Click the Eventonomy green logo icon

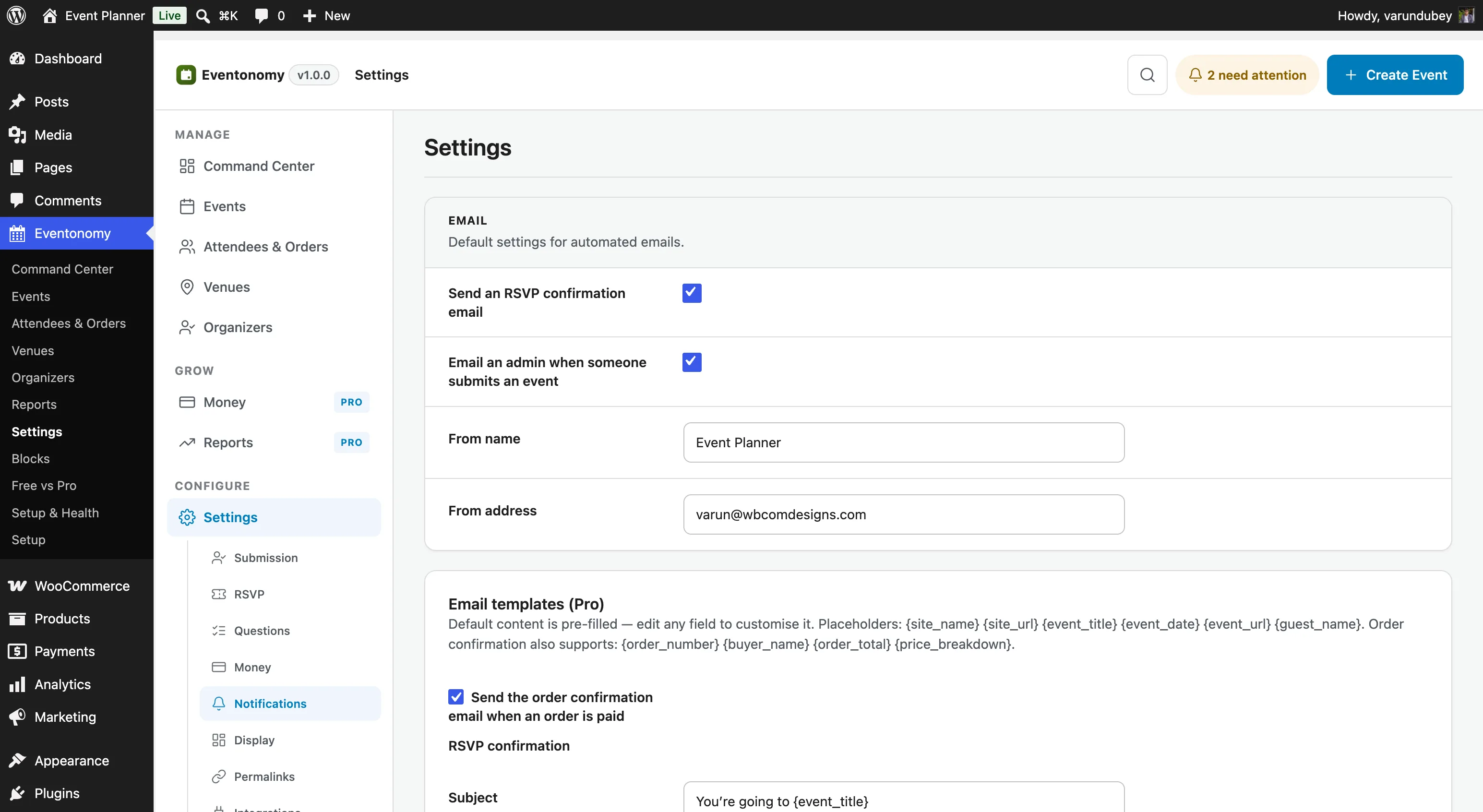click(x=186, y=75)
